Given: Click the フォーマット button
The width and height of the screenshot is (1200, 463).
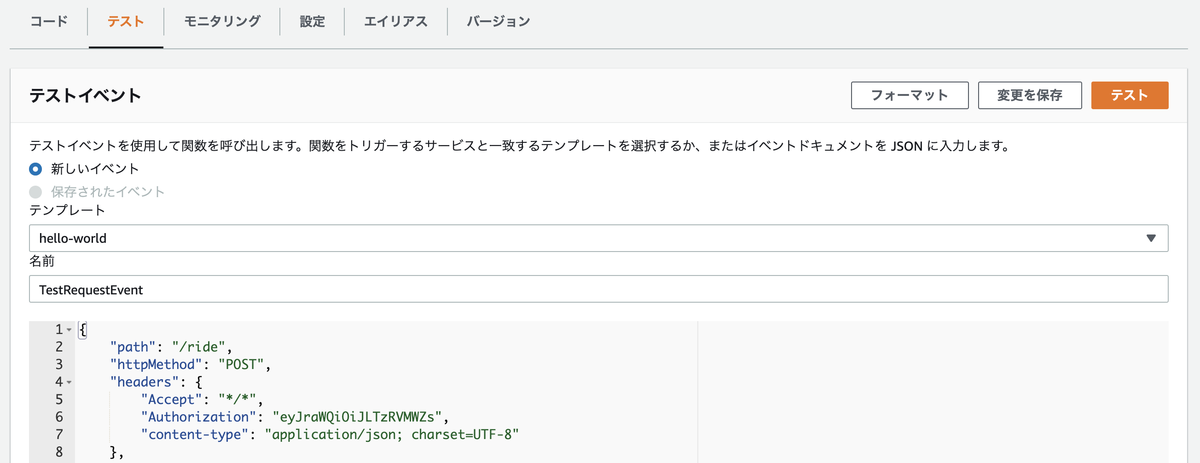Looking at the screenshot, I should (910, 95).
